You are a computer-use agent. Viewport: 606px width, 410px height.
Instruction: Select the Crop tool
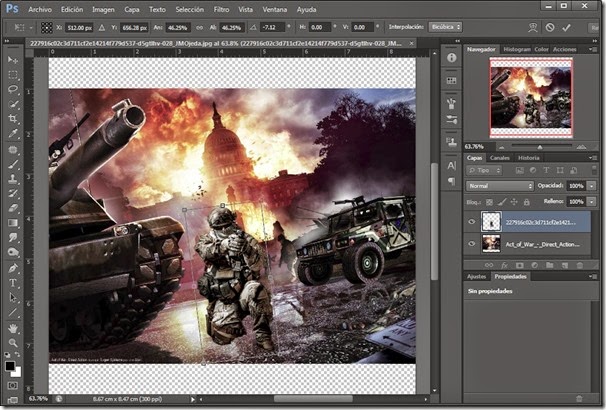click(13, 119)
